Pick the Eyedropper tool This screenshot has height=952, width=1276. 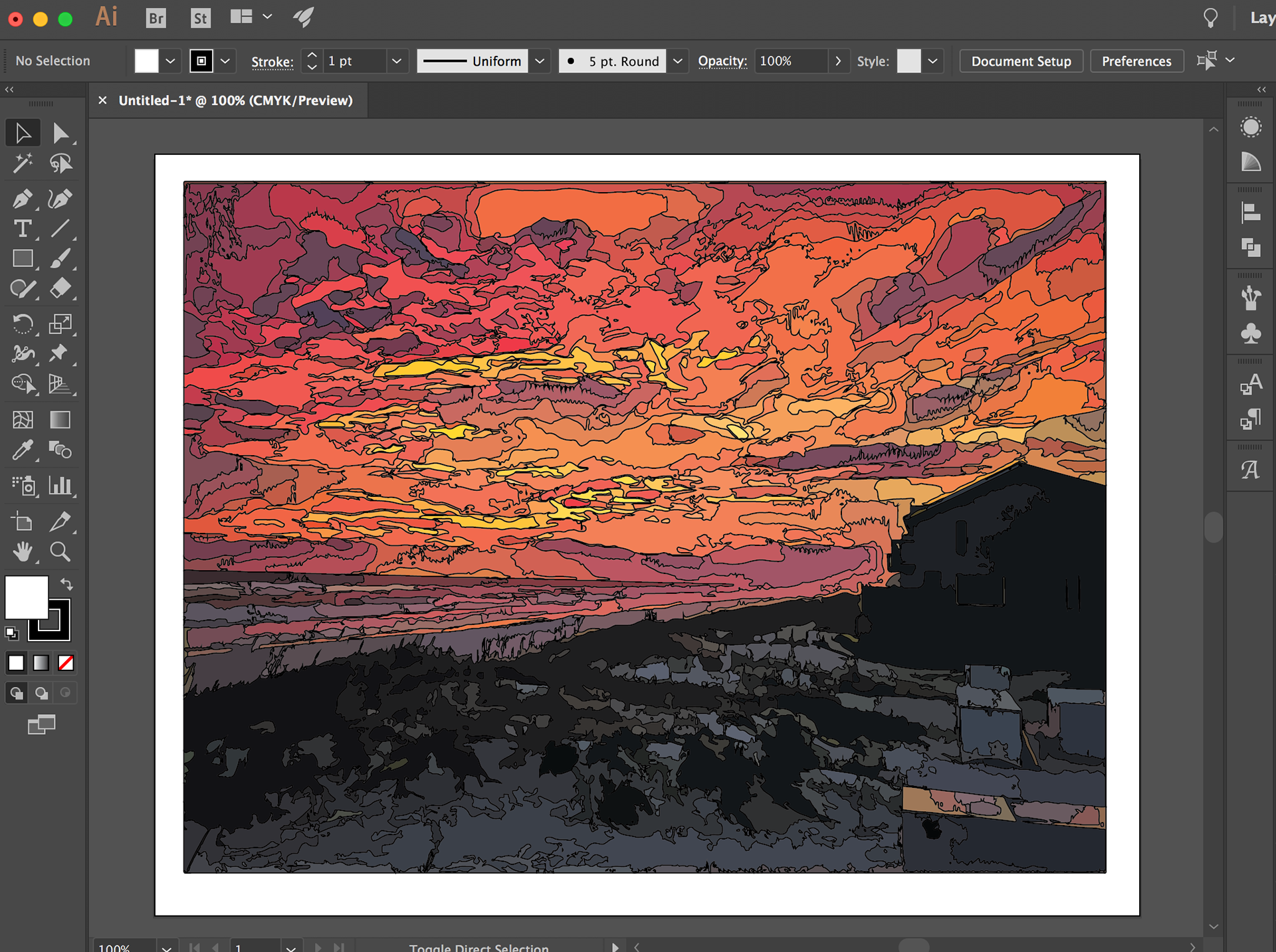point(22,450)
